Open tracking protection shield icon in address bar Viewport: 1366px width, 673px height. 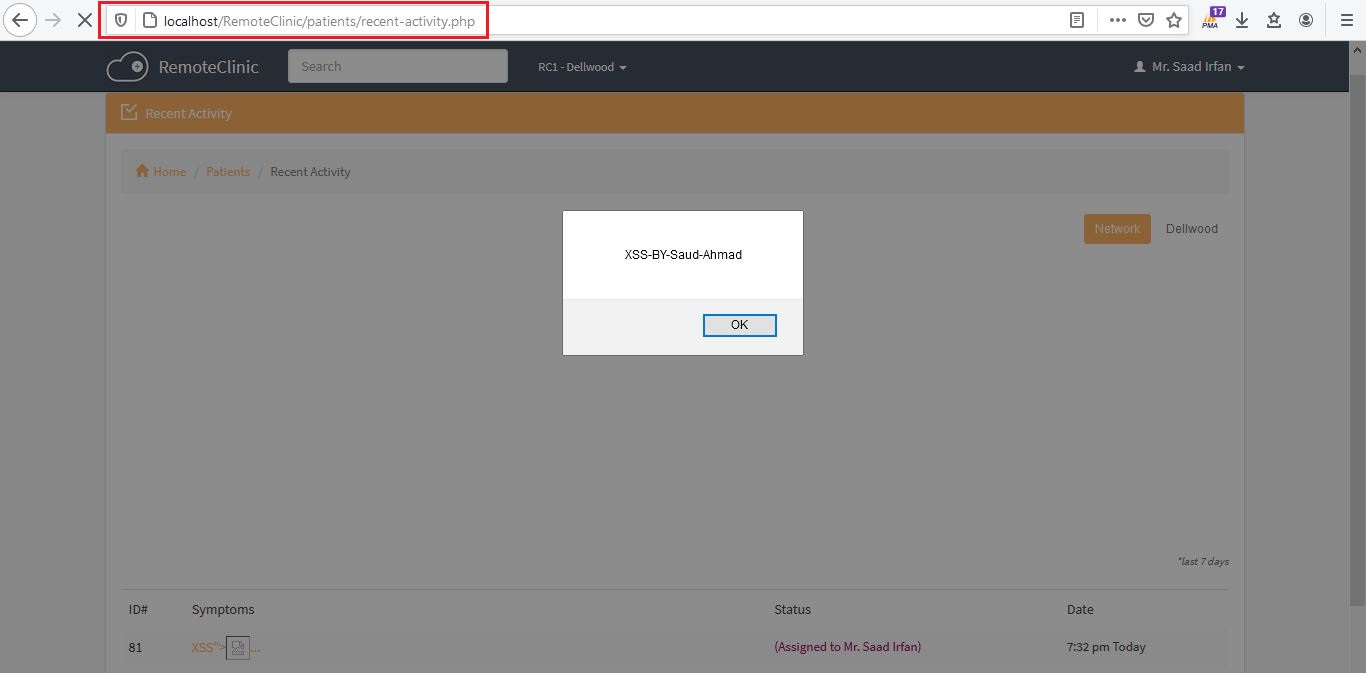pos(121,20)
